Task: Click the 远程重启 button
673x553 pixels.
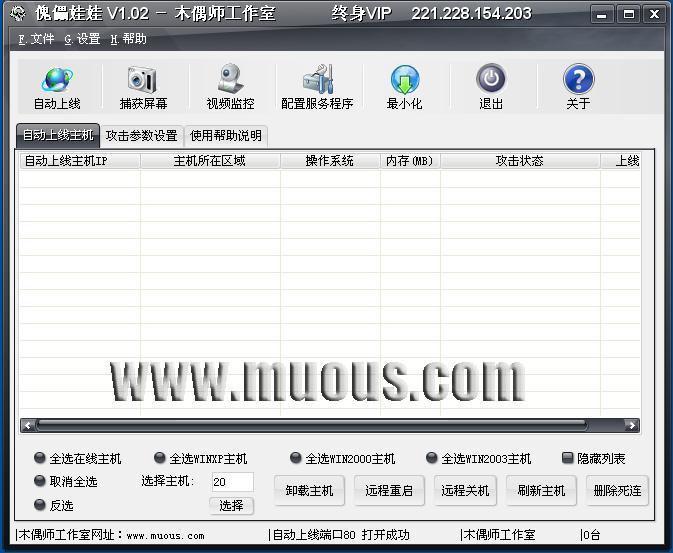Action: tap(389, 490)
